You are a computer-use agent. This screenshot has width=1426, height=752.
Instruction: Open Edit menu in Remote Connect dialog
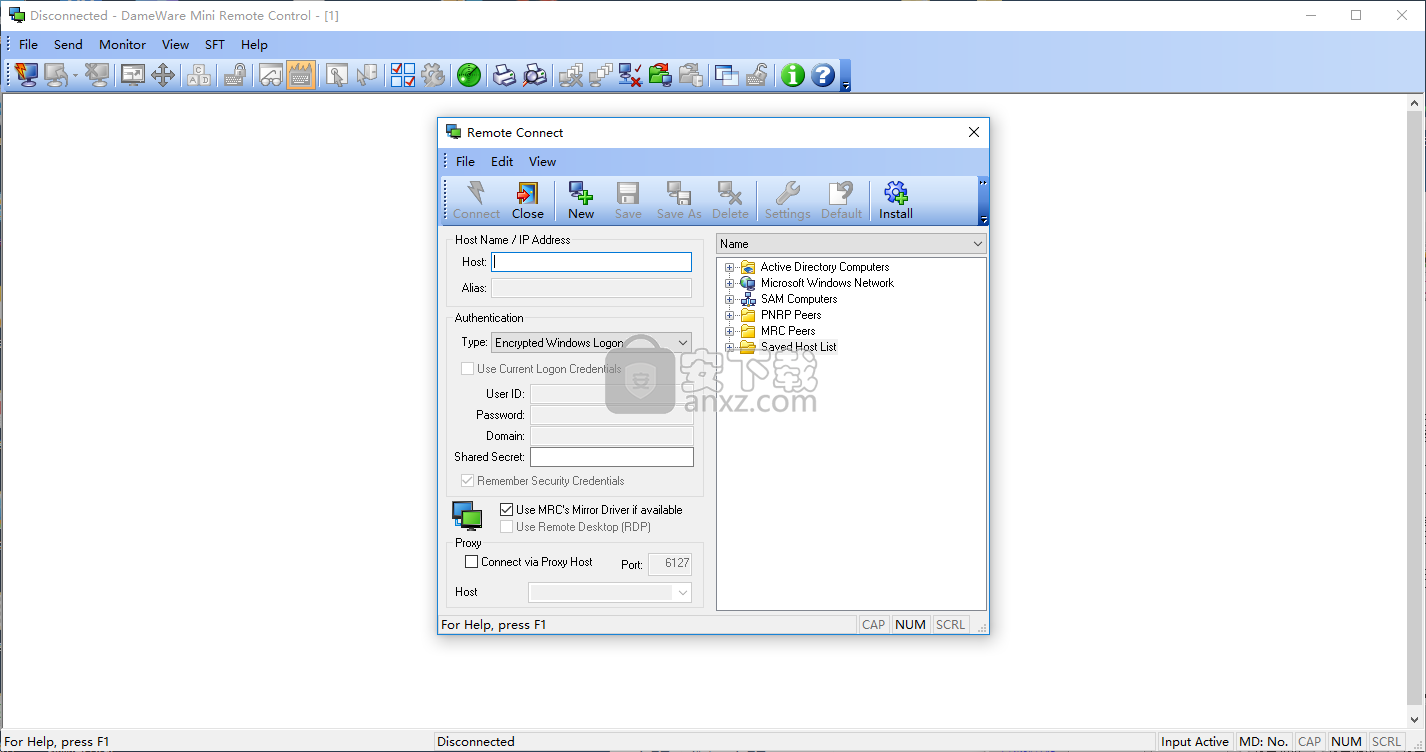tap(502, 161)
